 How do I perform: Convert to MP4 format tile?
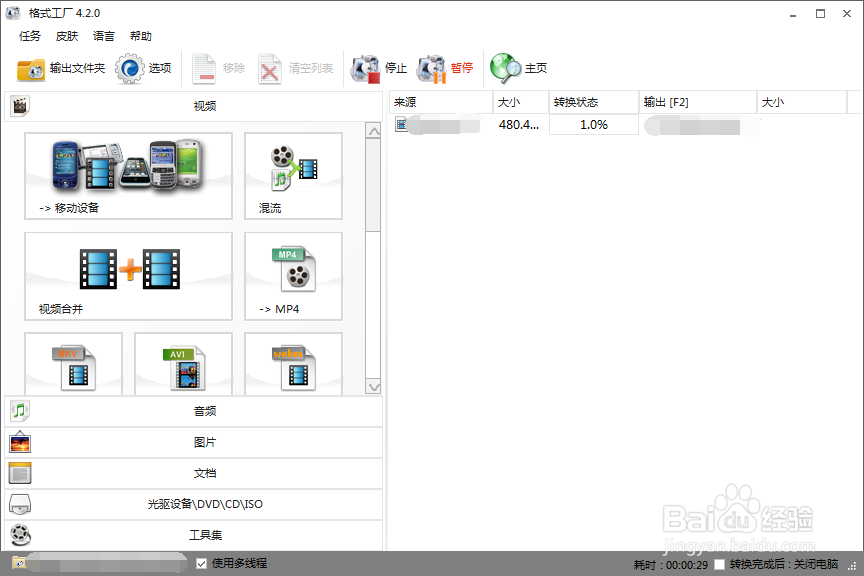pos(293,276)
